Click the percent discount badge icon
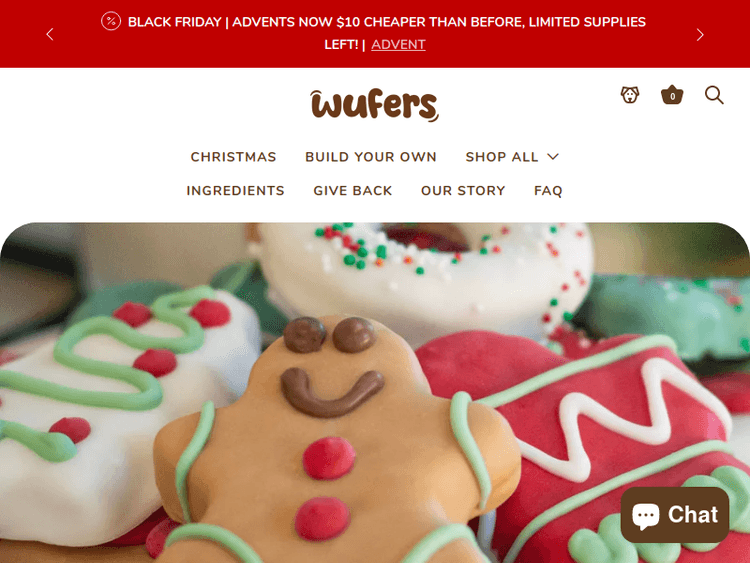This screenshot has height=563, width=750. 111,22
